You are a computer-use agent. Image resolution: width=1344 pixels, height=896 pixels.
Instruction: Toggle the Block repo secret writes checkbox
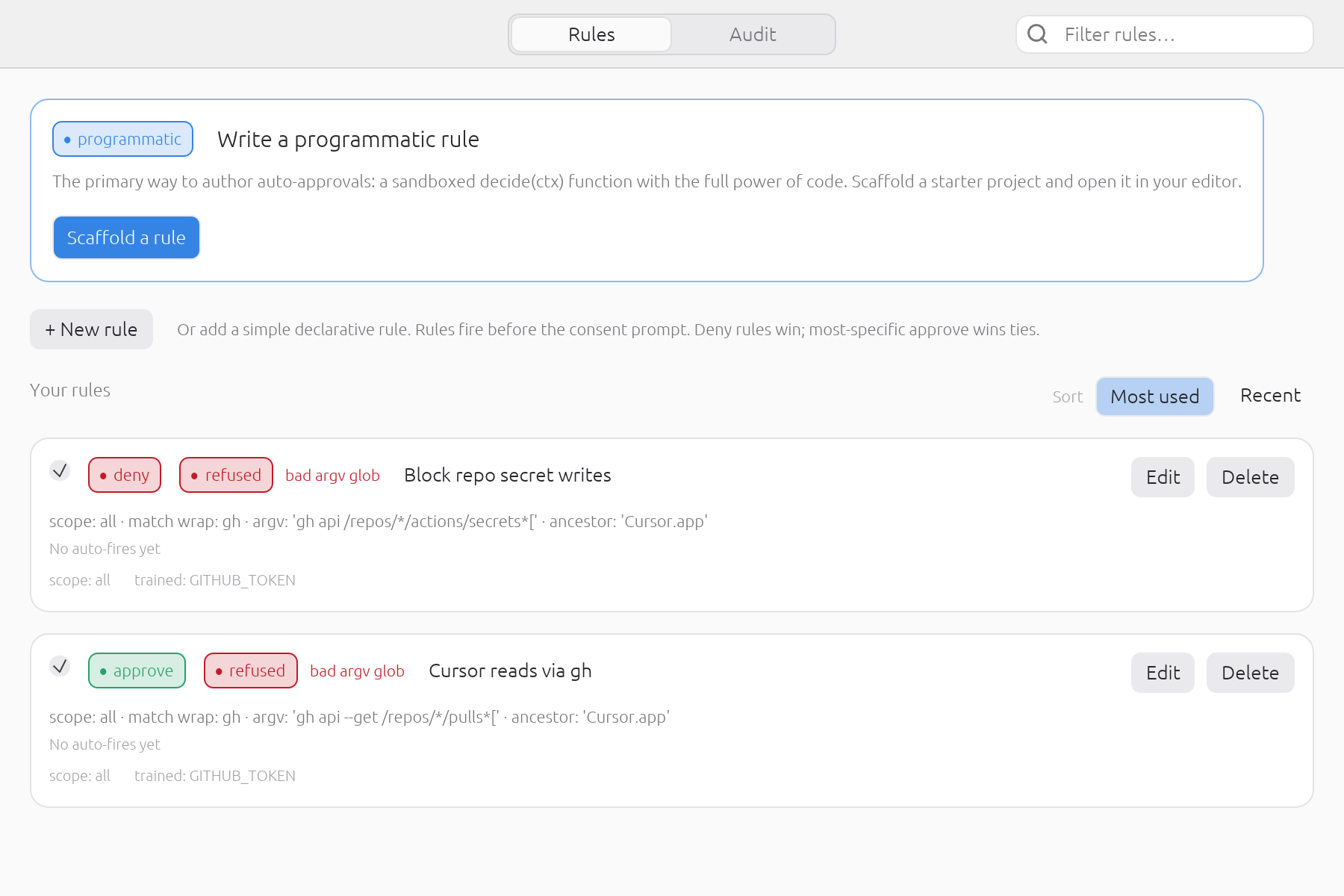(x=60, y=470)
